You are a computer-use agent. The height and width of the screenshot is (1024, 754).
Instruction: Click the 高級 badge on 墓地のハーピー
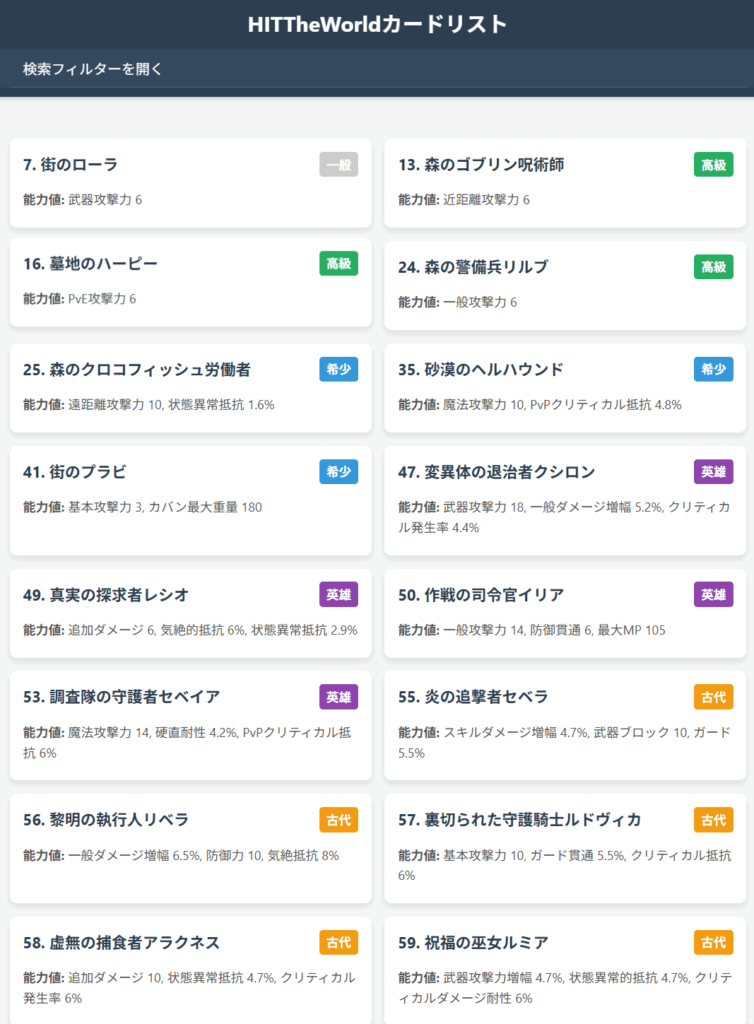click(x=339, y=264)
